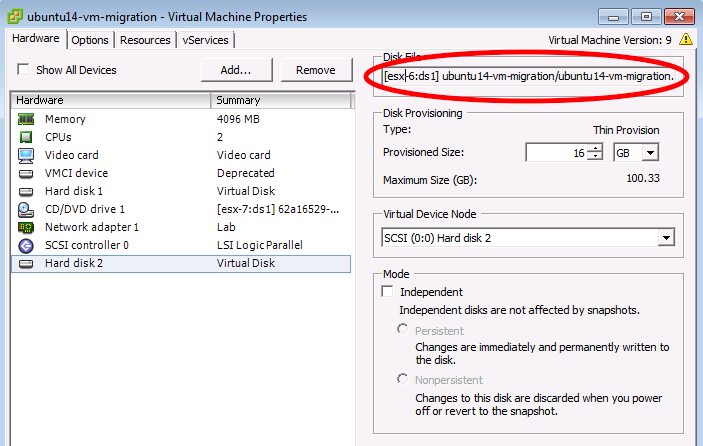The height and width of the screenshot is (446, 703).
Task: Click the yellow warning icon near version
Action: (x=686, y=40)
